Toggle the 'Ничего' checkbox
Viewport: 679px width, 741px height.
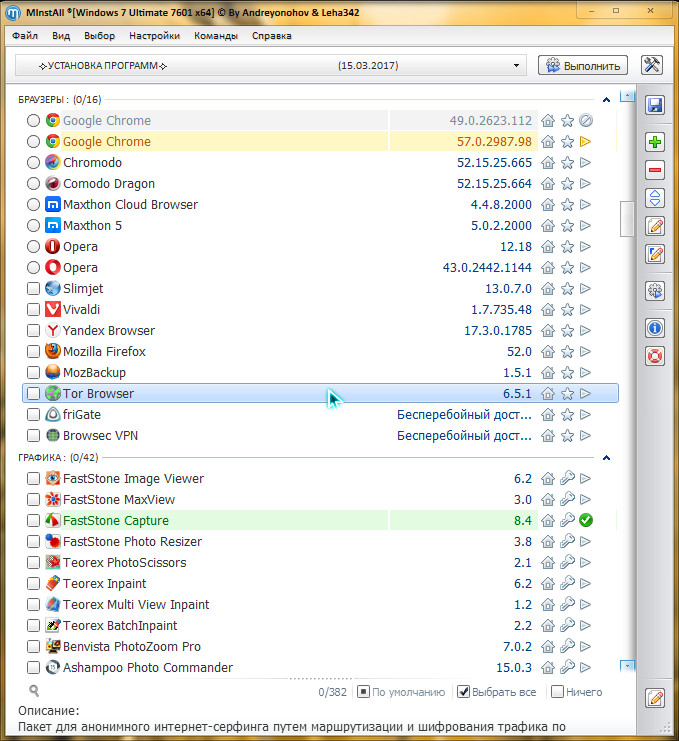coord(558,692)
